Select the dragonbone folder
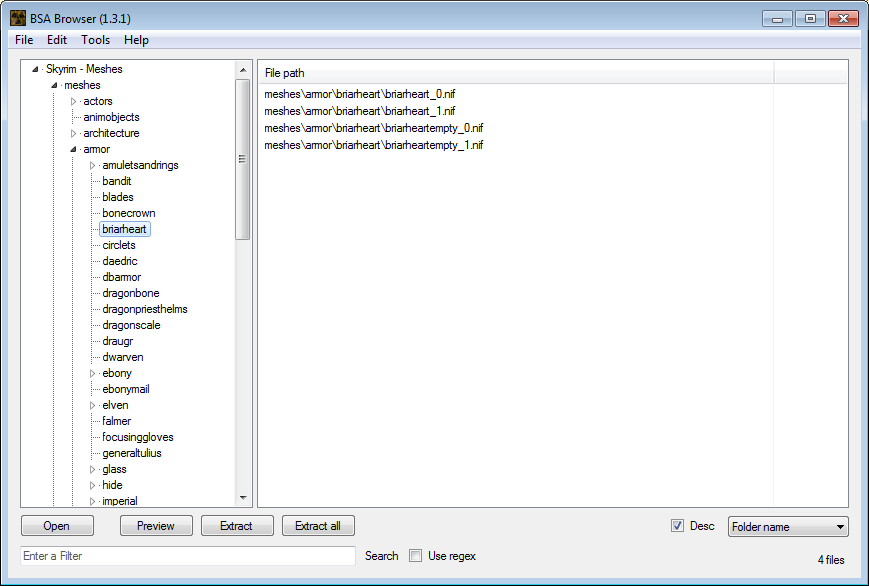This screenshot has height=586, width=869. click(131, 293)
